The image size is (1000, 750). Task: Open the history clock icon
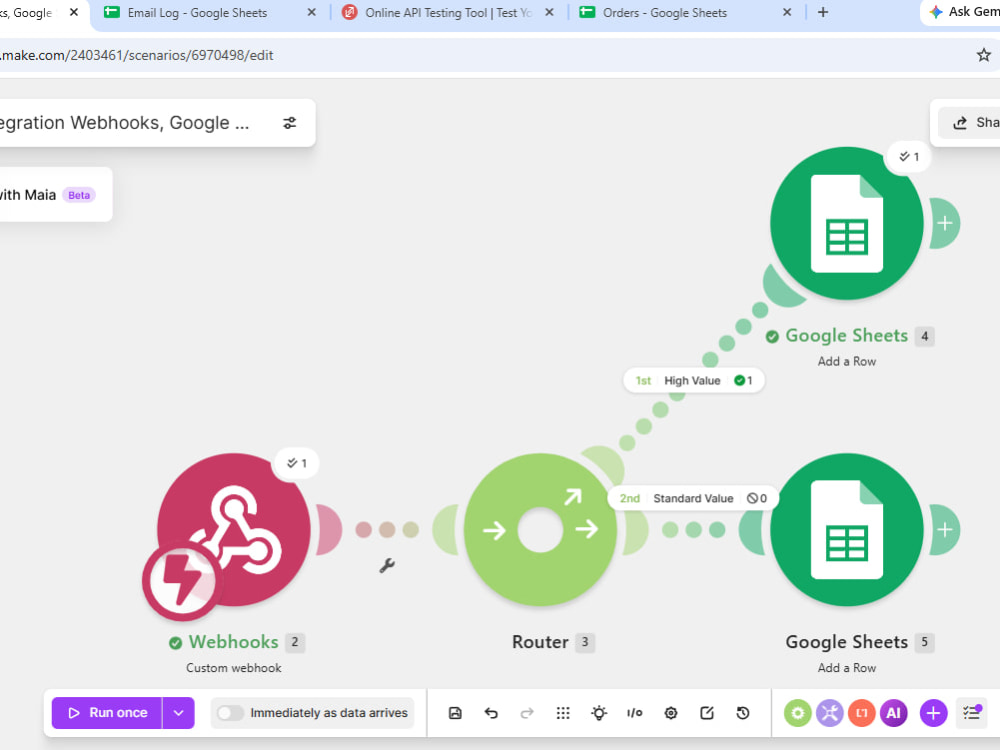click(x=743, y=713)
